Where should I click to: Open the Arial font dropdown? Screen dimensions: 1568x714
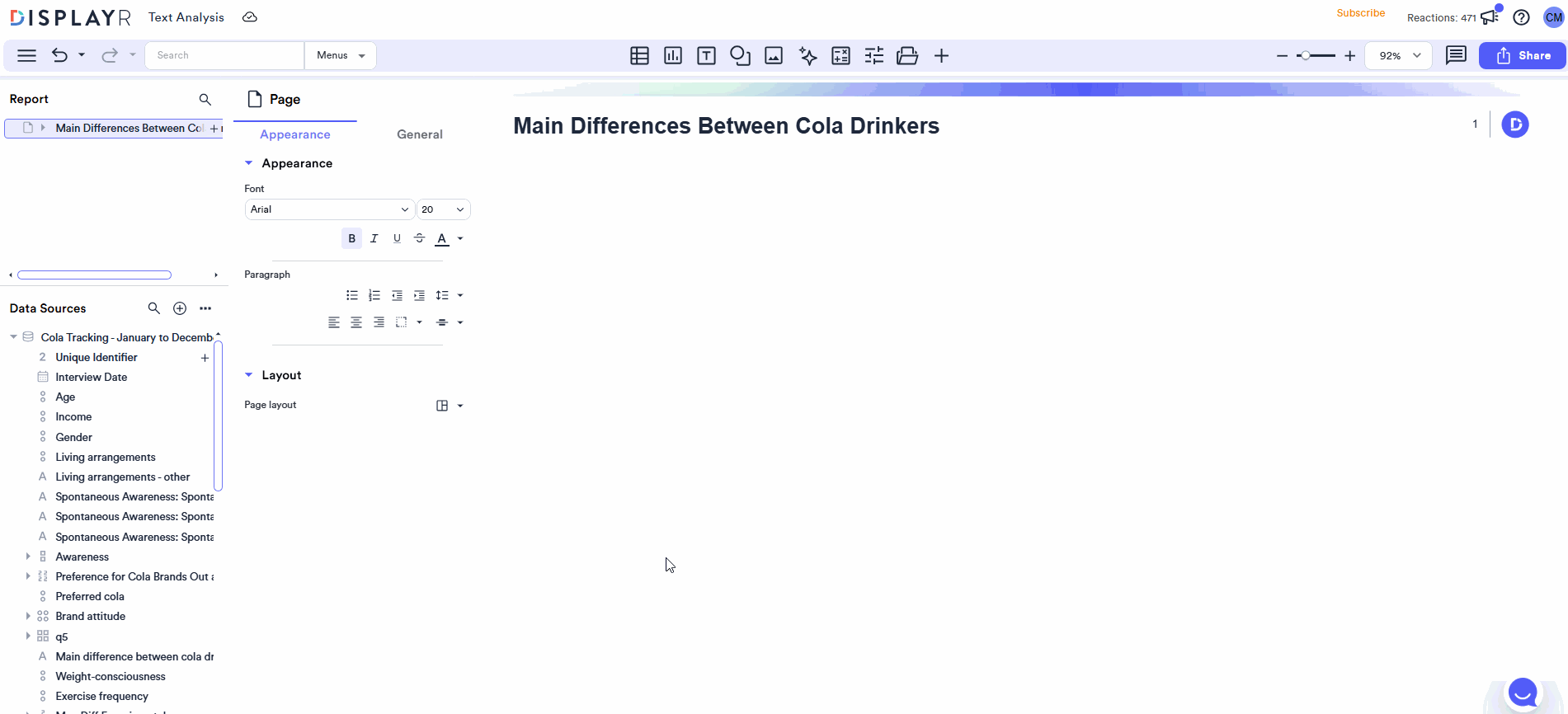[x=329, y=209]
